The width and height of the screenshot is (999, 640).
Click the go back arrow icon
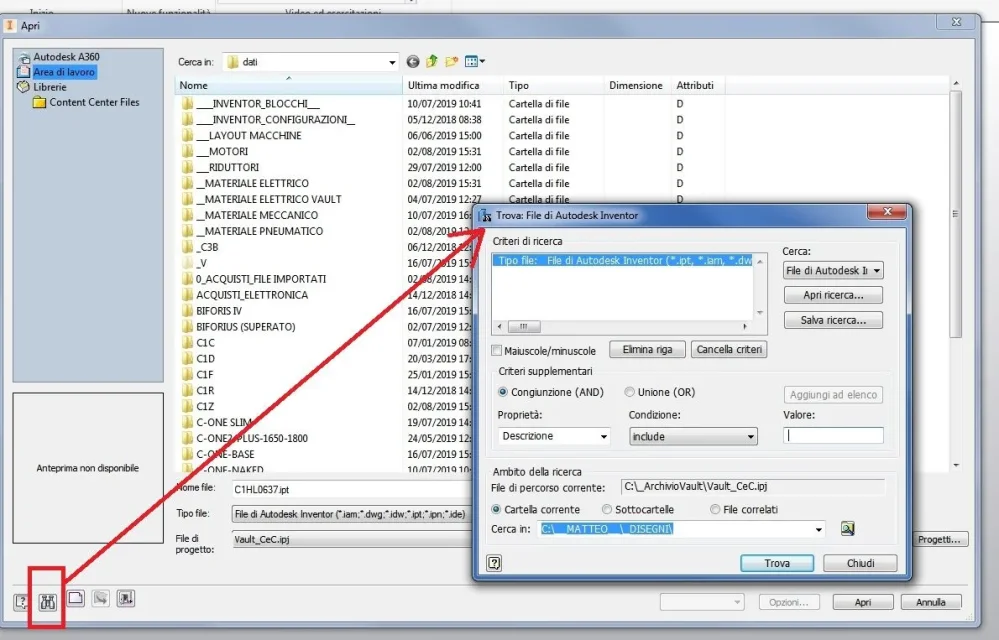pyautogui.click(x=413, y=62)
